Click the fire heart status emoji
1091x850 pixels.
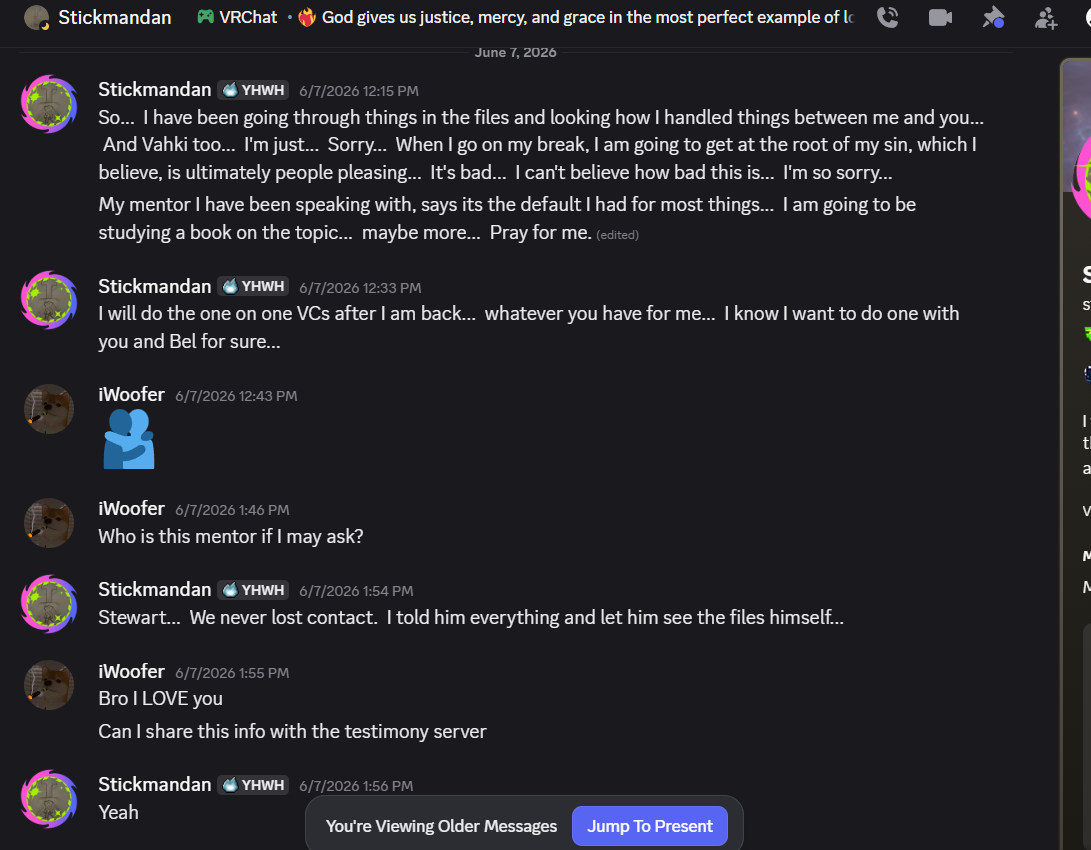coord(307,17)
